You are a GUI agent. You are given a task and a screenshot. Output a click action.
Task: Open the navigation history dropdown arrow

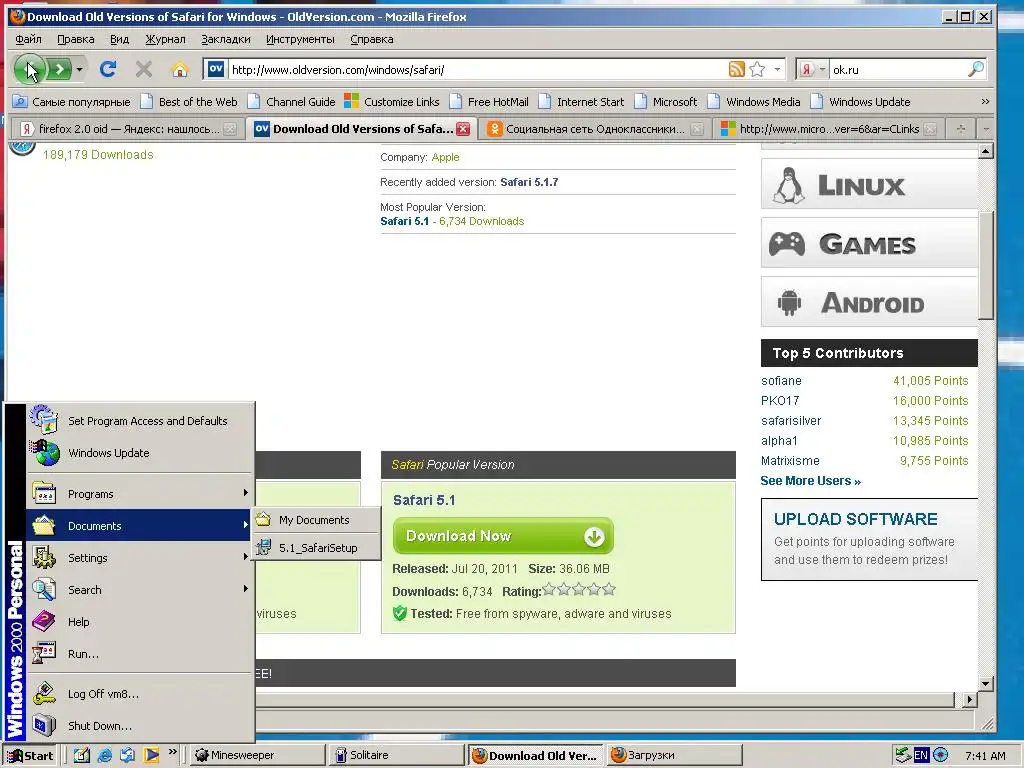pyautogui.click(x=79, y=69)
